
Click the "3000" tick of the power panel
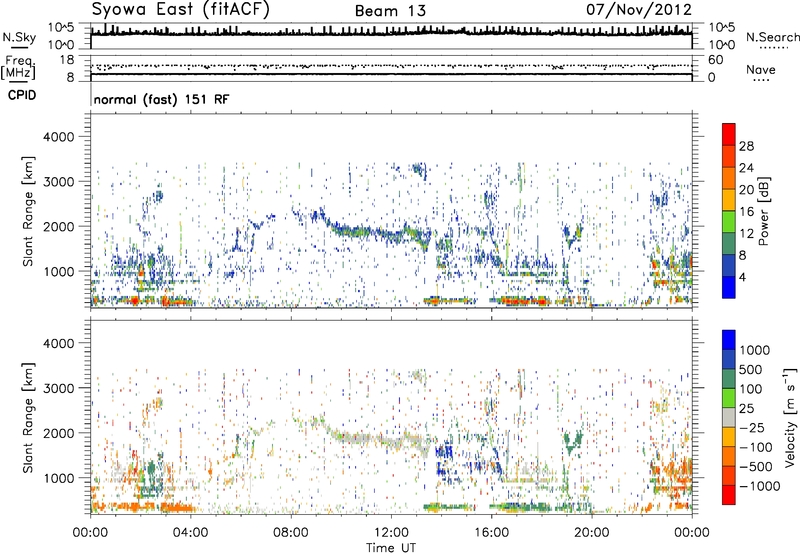point(59,182)
